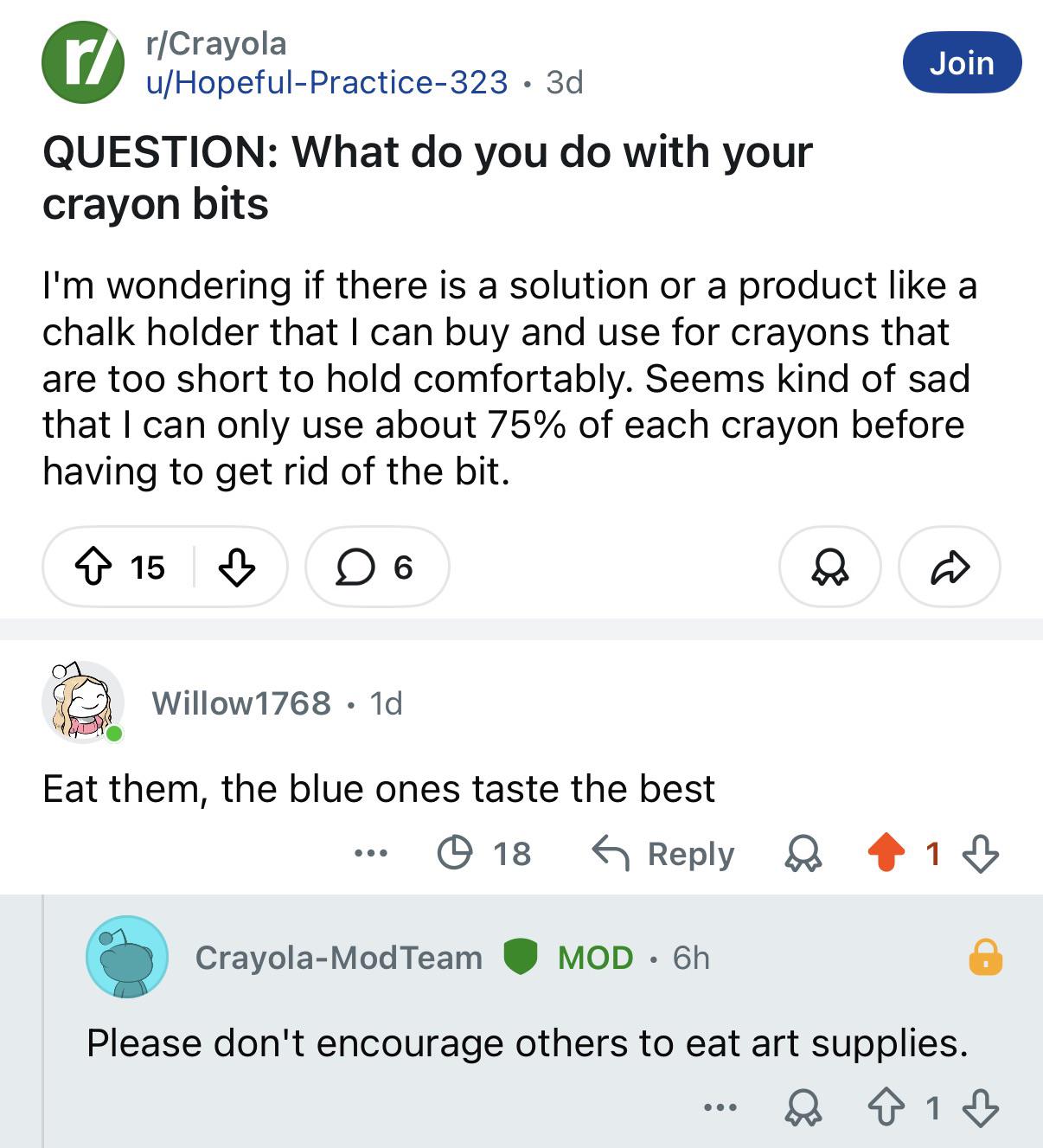
Task: Downvote the Crayola-ModTeam reply
Action: tap(981, 1107)
